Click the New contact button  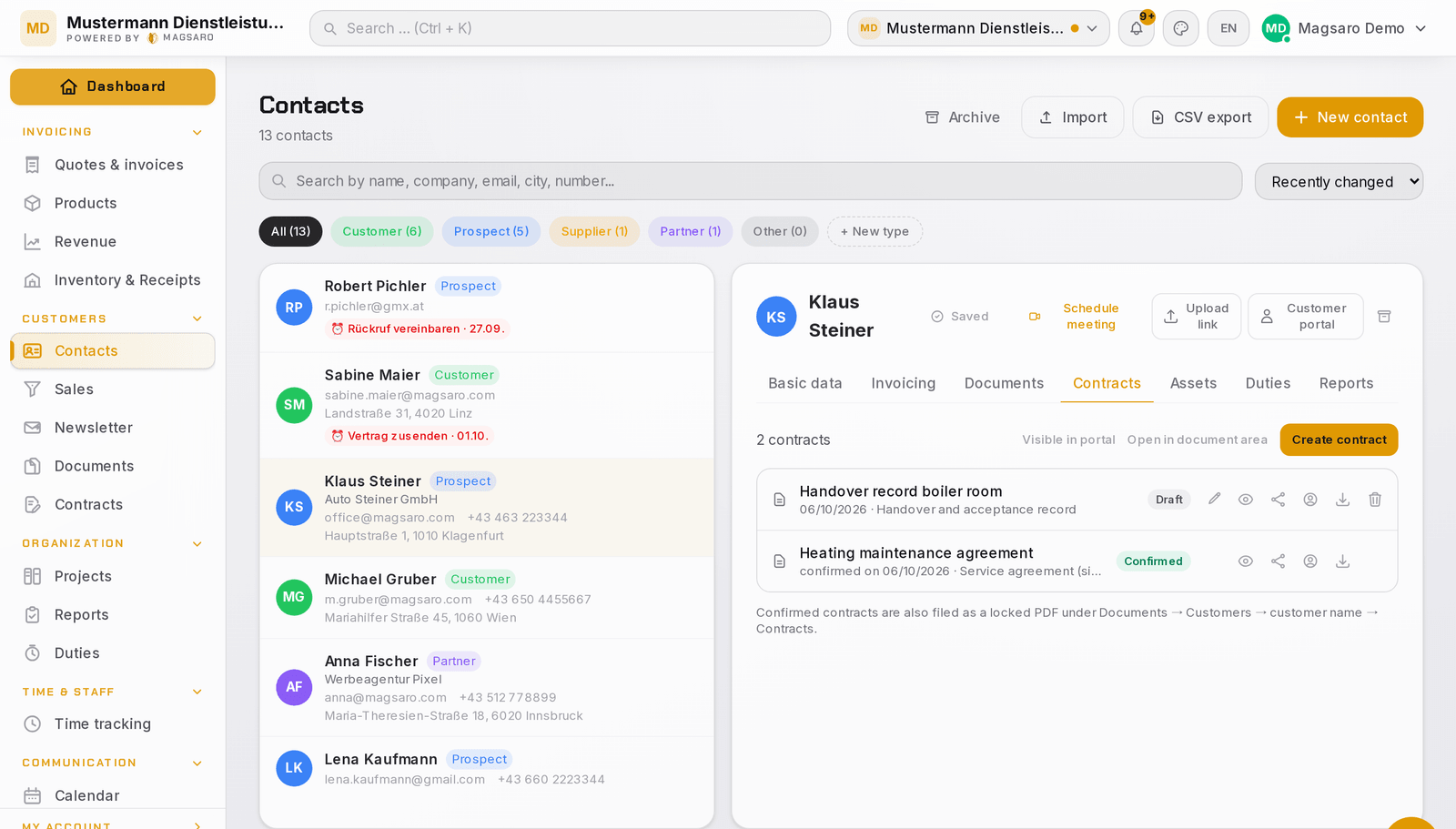click(1350, 117)
